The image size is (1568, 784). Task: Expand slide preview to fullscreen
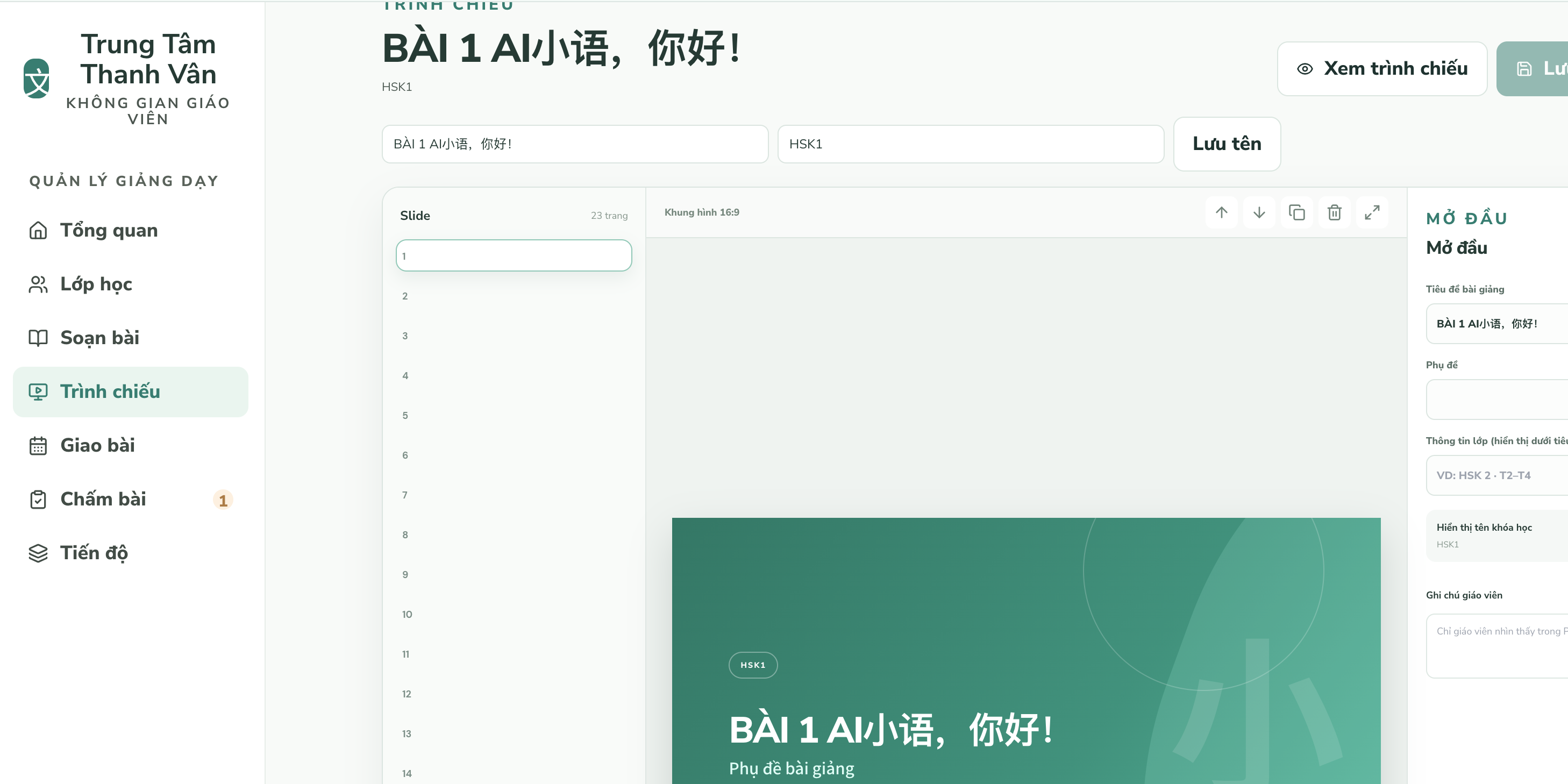coord(1372,212)
